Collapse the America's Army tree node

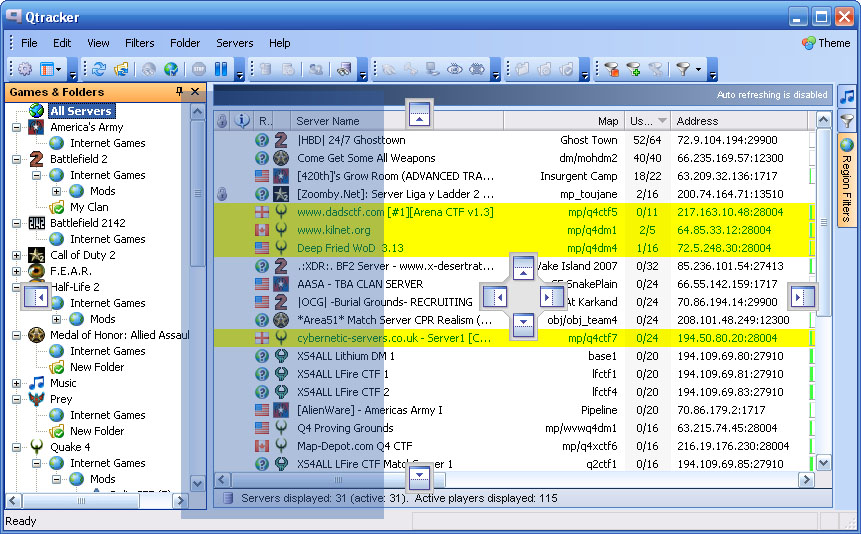16,127
